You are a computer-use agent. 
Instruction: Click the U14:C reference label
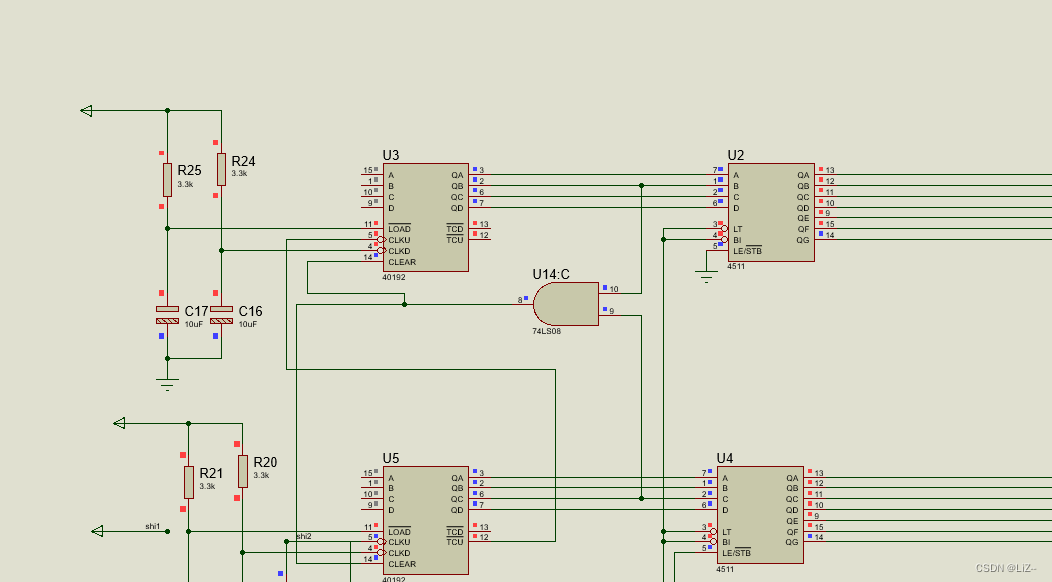551,275
